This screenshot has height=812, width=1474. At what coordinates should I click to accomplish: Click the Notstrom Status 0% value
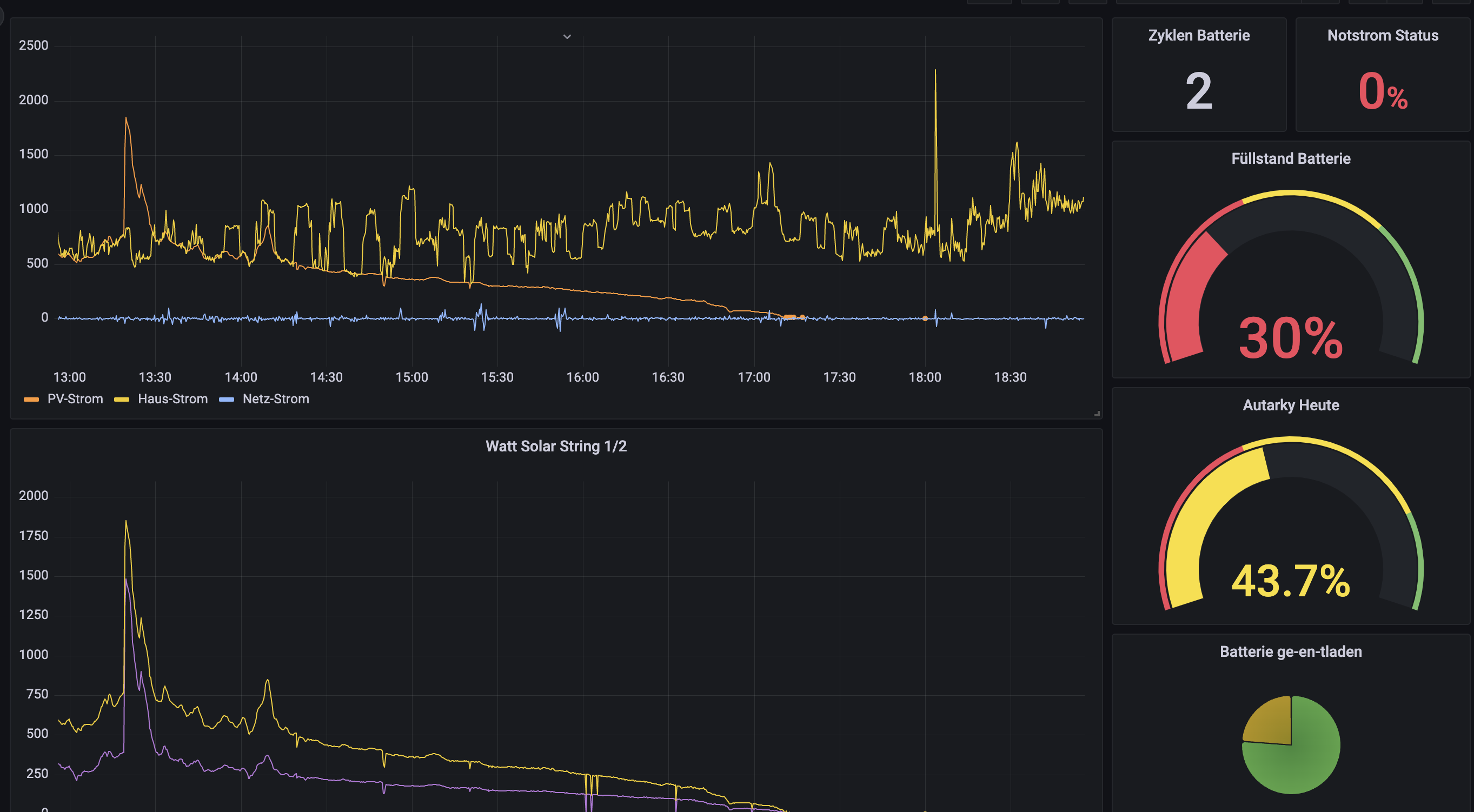pos(1383,91)
